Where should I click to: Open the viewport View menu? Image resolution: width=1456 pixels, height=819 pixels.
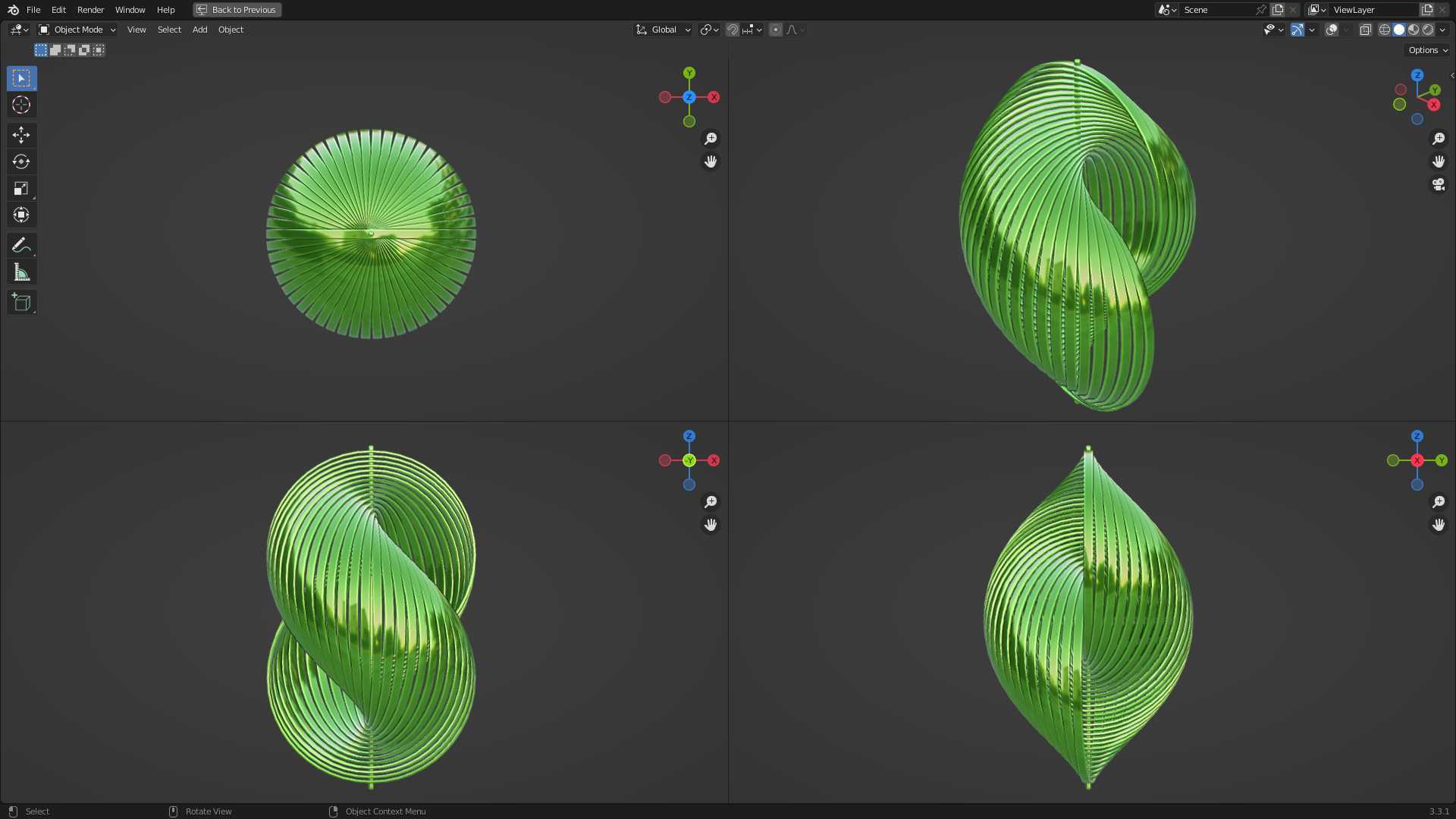(136, 30)
